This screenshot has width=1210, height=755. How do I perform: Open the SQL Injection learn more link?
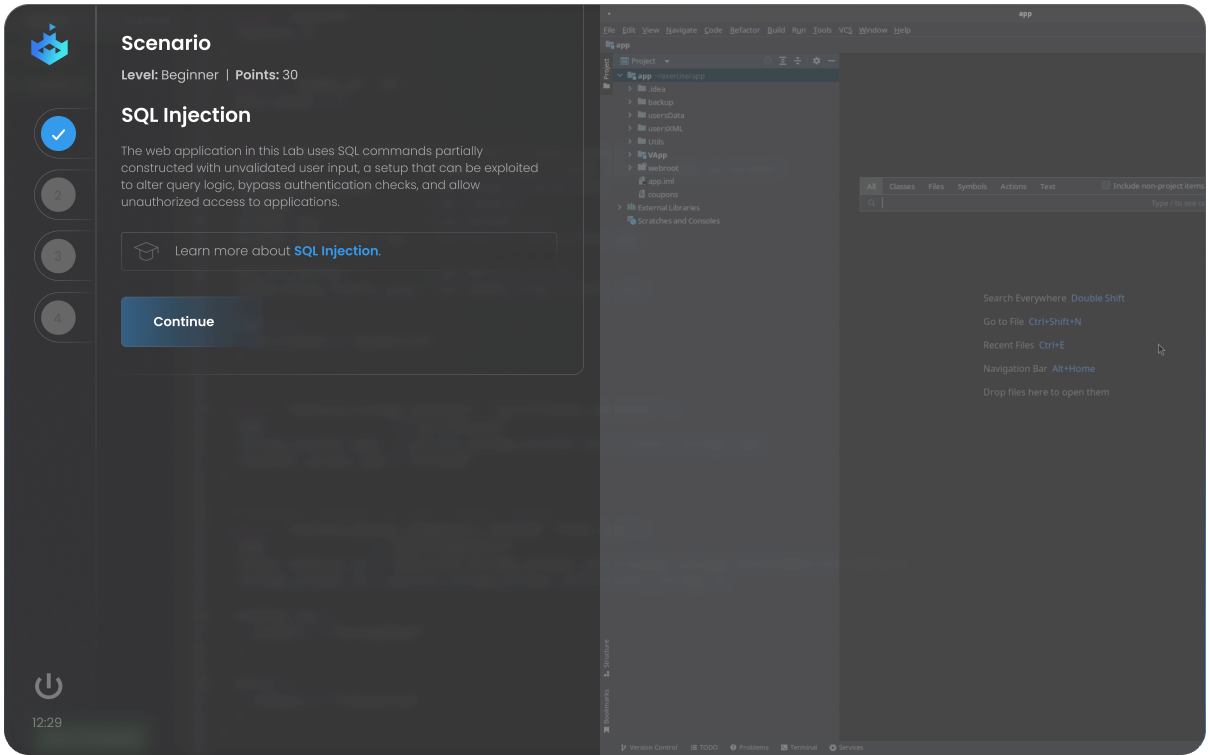(336, 251)
